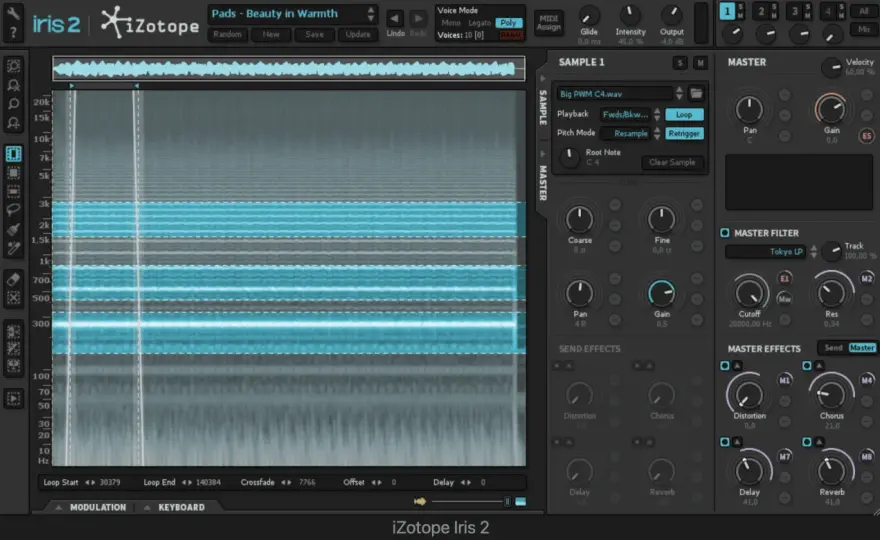Click the Random preset button
The height and width of the screenshot is (540, 880).
pyautogui.click(x=227, y=34)
